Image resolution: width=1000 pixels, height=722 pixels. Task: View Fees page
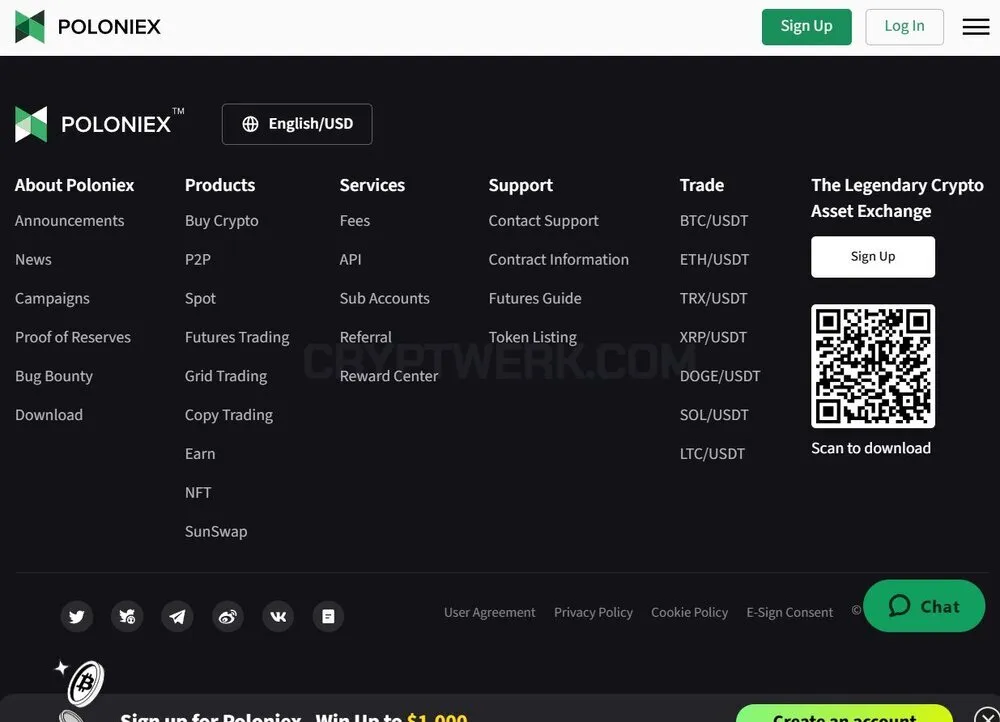click(x=355, y=221)
